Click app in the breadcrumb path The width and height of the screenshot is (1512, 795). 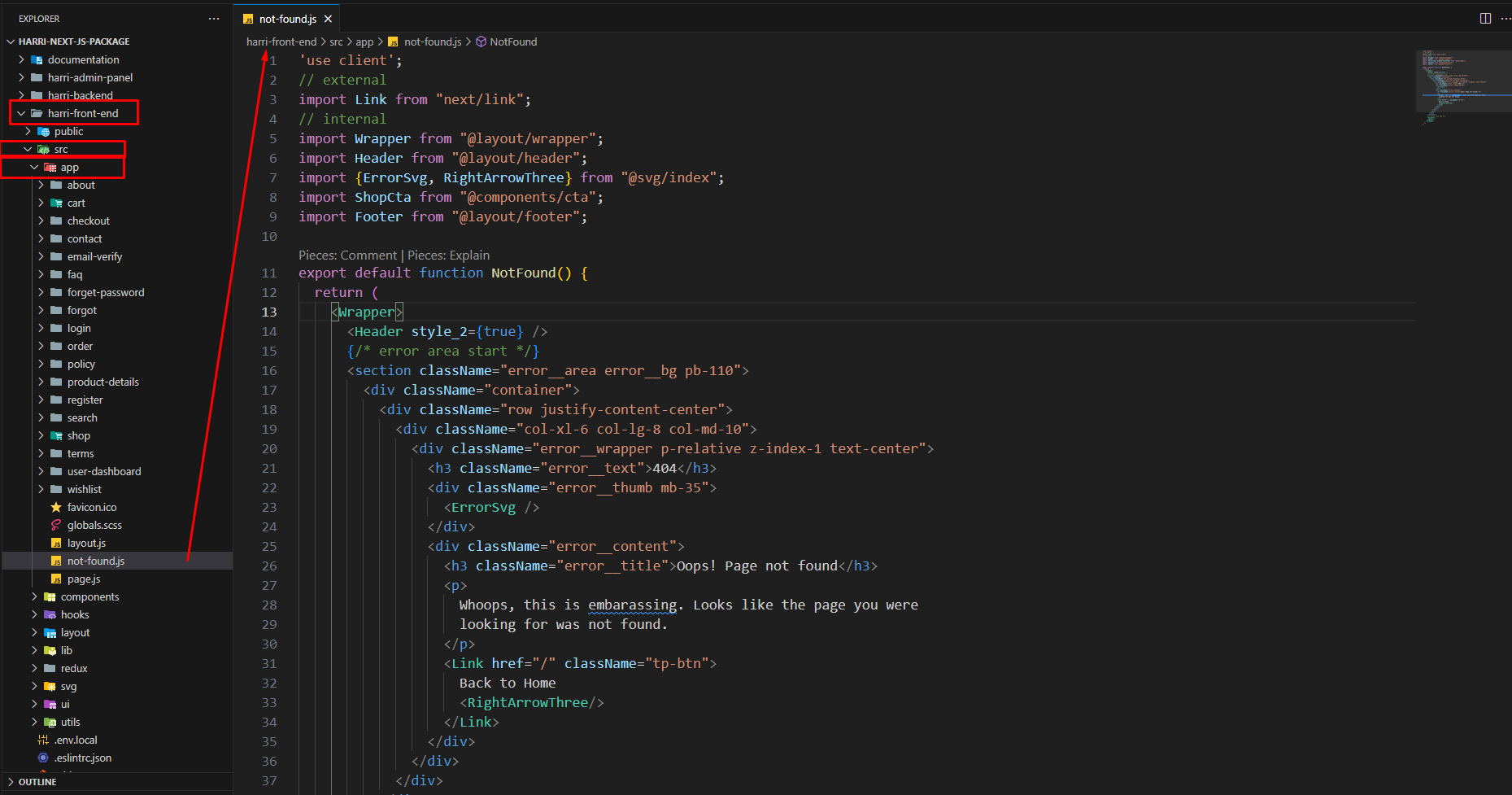pos(364,41)
